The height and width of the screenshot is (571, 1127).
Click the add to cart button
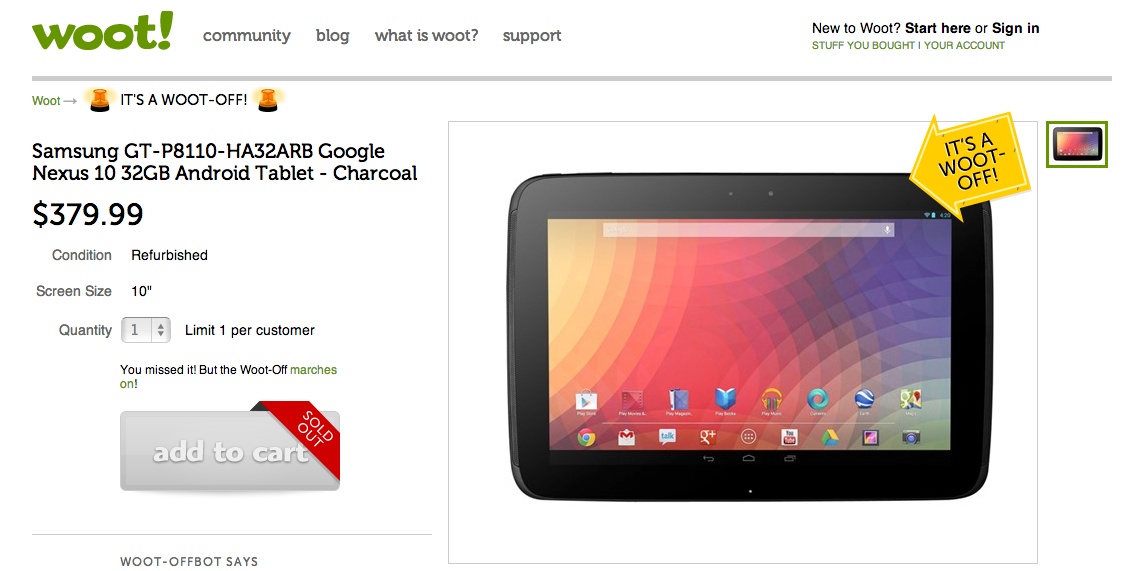click(230, 451)
